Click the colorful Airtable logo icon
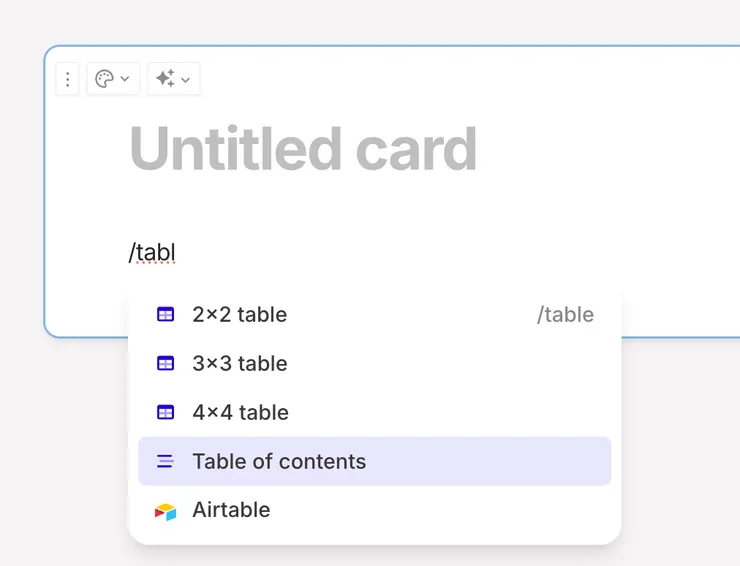The height and width of the screenshot is (566, 740). click(166, 511)
